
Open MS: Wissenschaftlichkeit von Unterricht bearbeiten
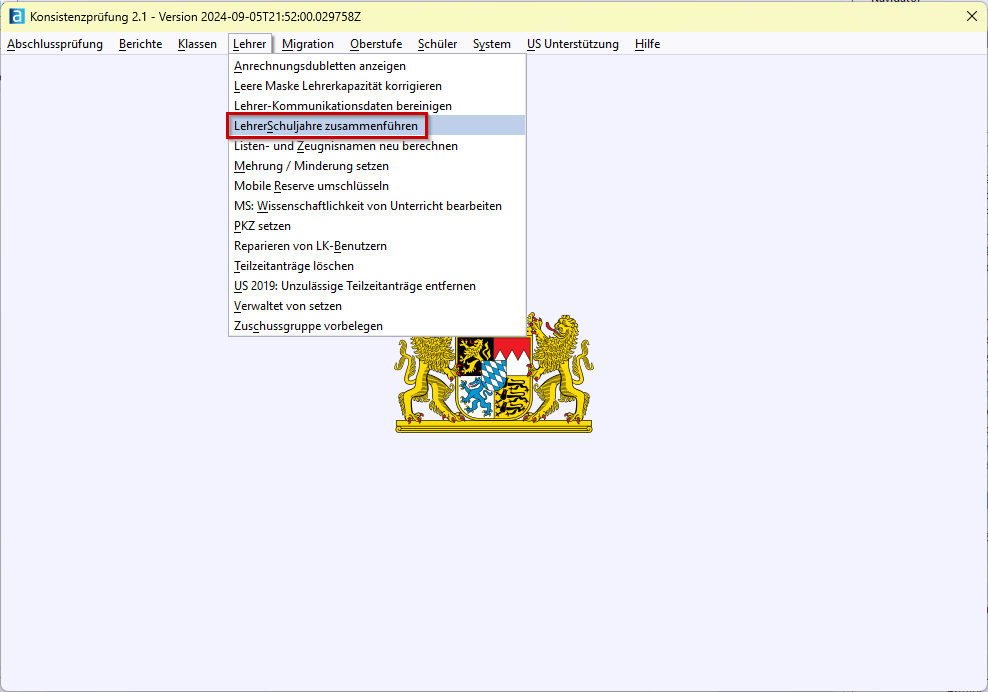(x=377, y=206)
